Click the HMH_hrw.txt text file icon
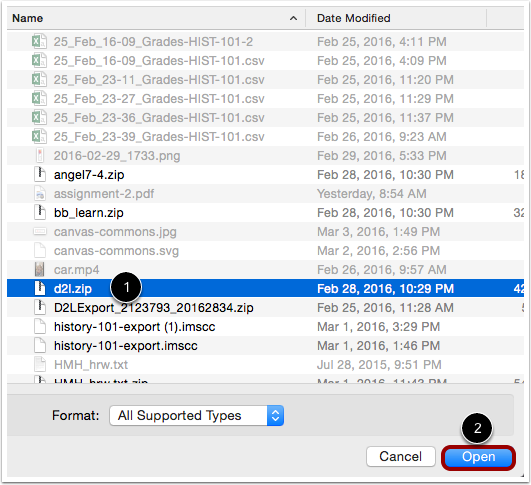The width and height of the screenshot is (531, 485). tap(40, 364)
